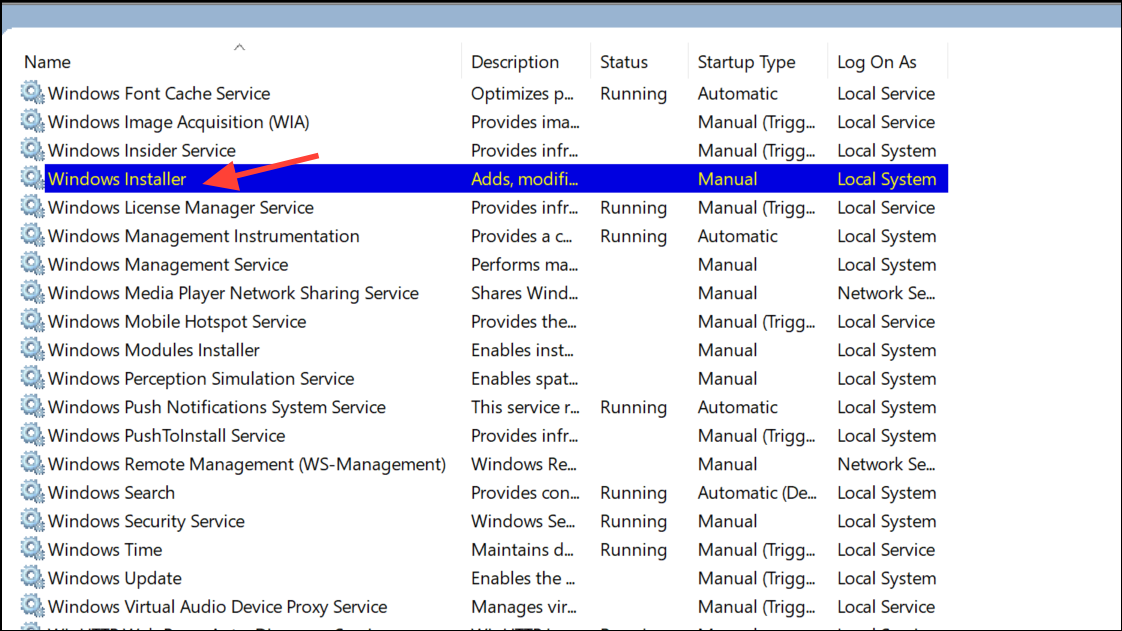Screen dimensions: 1122x631
Task: Sort by the Status column header
Action: pos(623,62)
